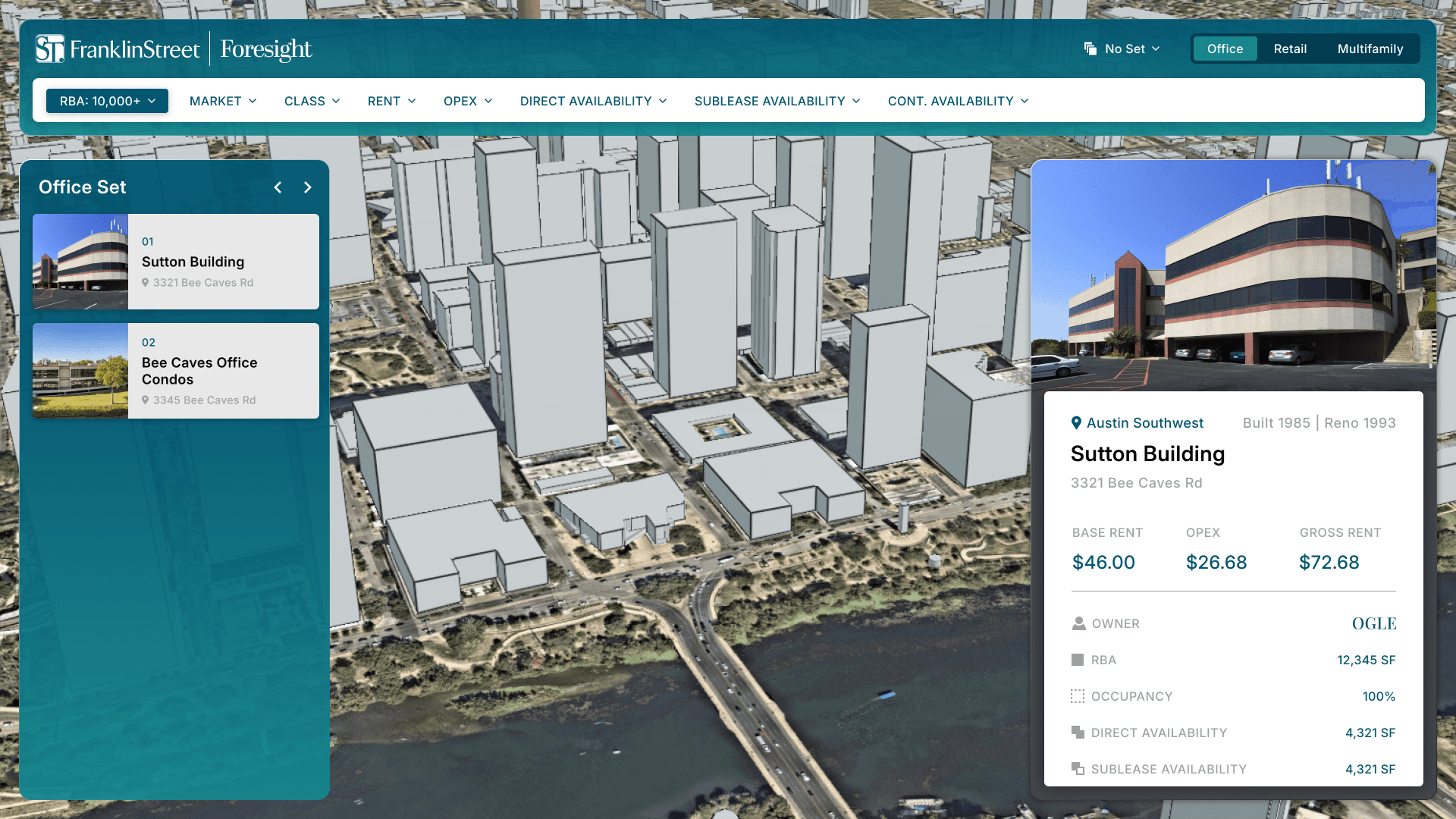Click the owner person icon
This screenshot has height=819, width=1456.
click(1078, 623)
